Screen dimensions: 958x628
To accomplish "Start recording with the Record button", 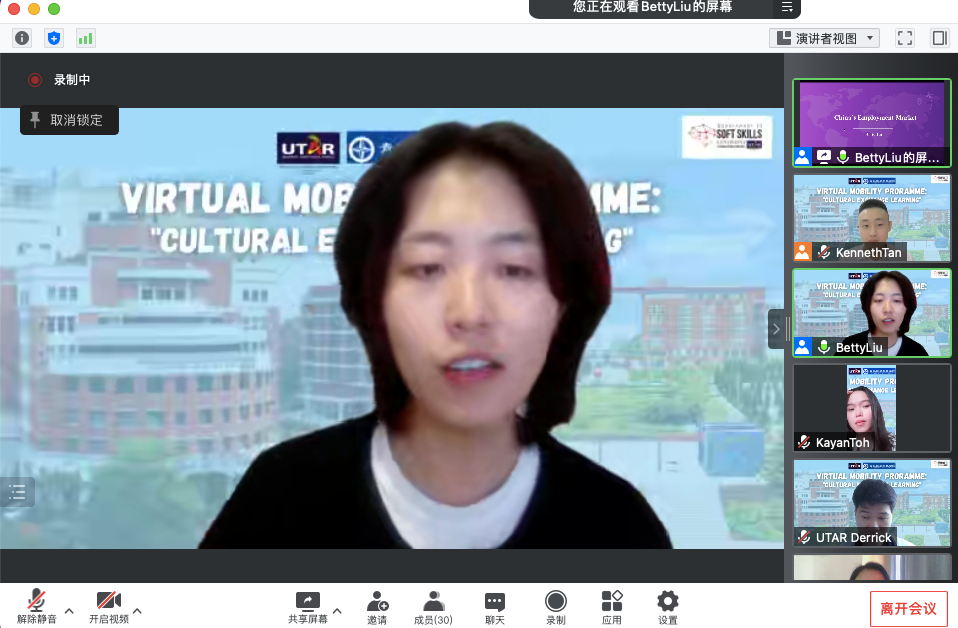I will click(555, 606).
